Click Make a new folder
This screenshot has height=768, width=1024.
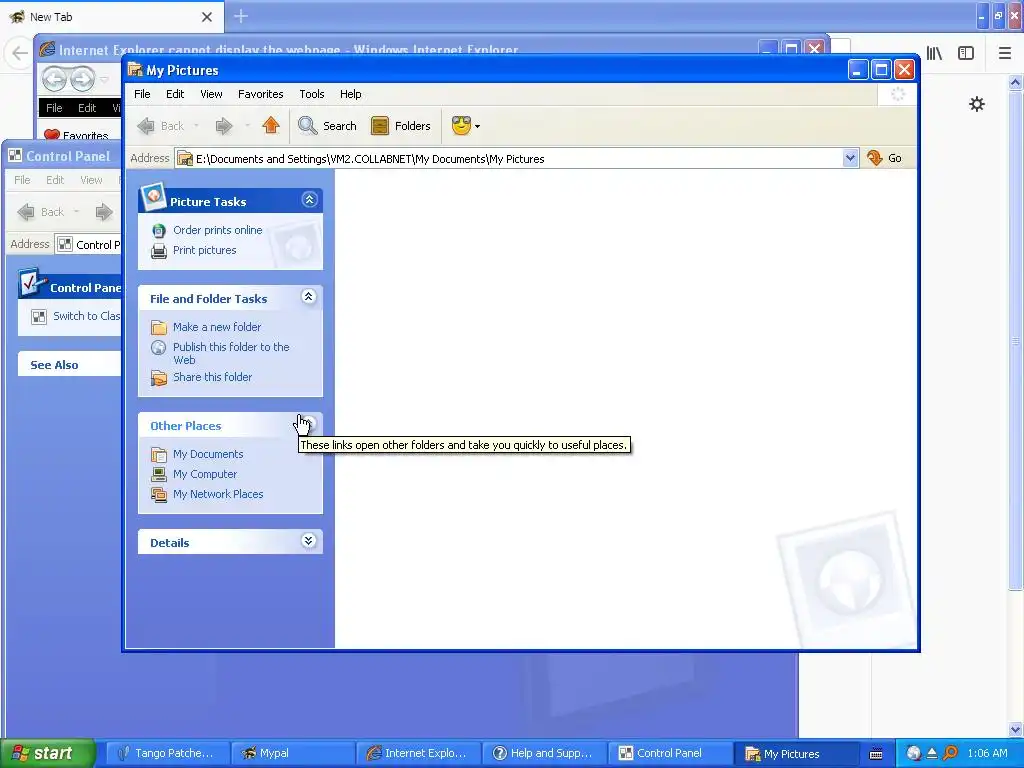(217, 327)
